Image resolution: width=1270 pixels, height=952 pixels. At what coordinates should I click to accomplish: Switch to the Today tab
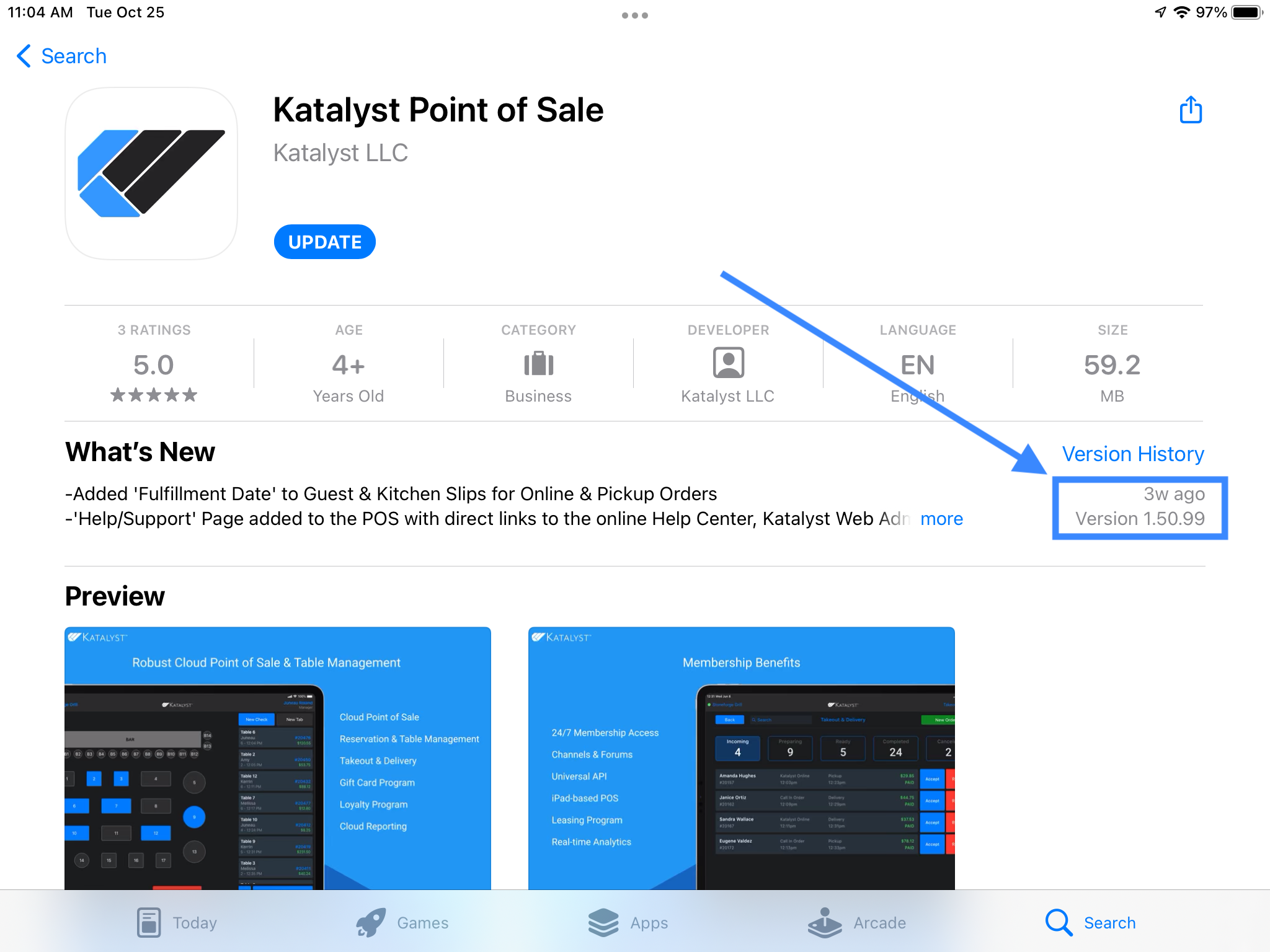177,922
